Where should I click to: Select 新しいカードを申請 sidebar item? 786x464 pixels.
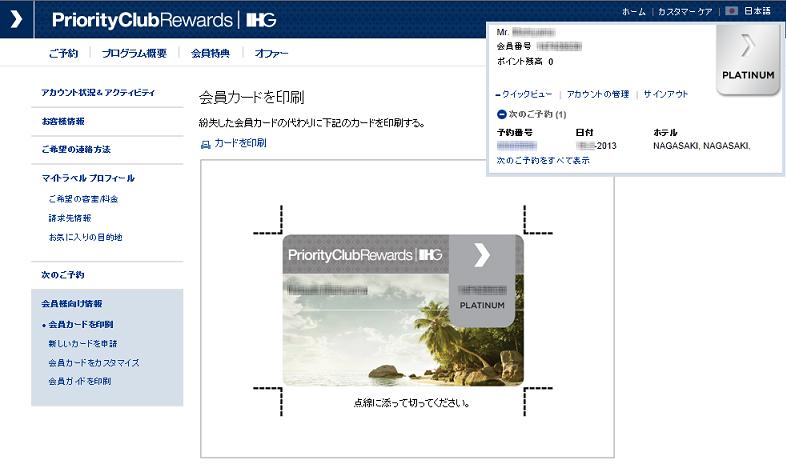tap(83, 344)
